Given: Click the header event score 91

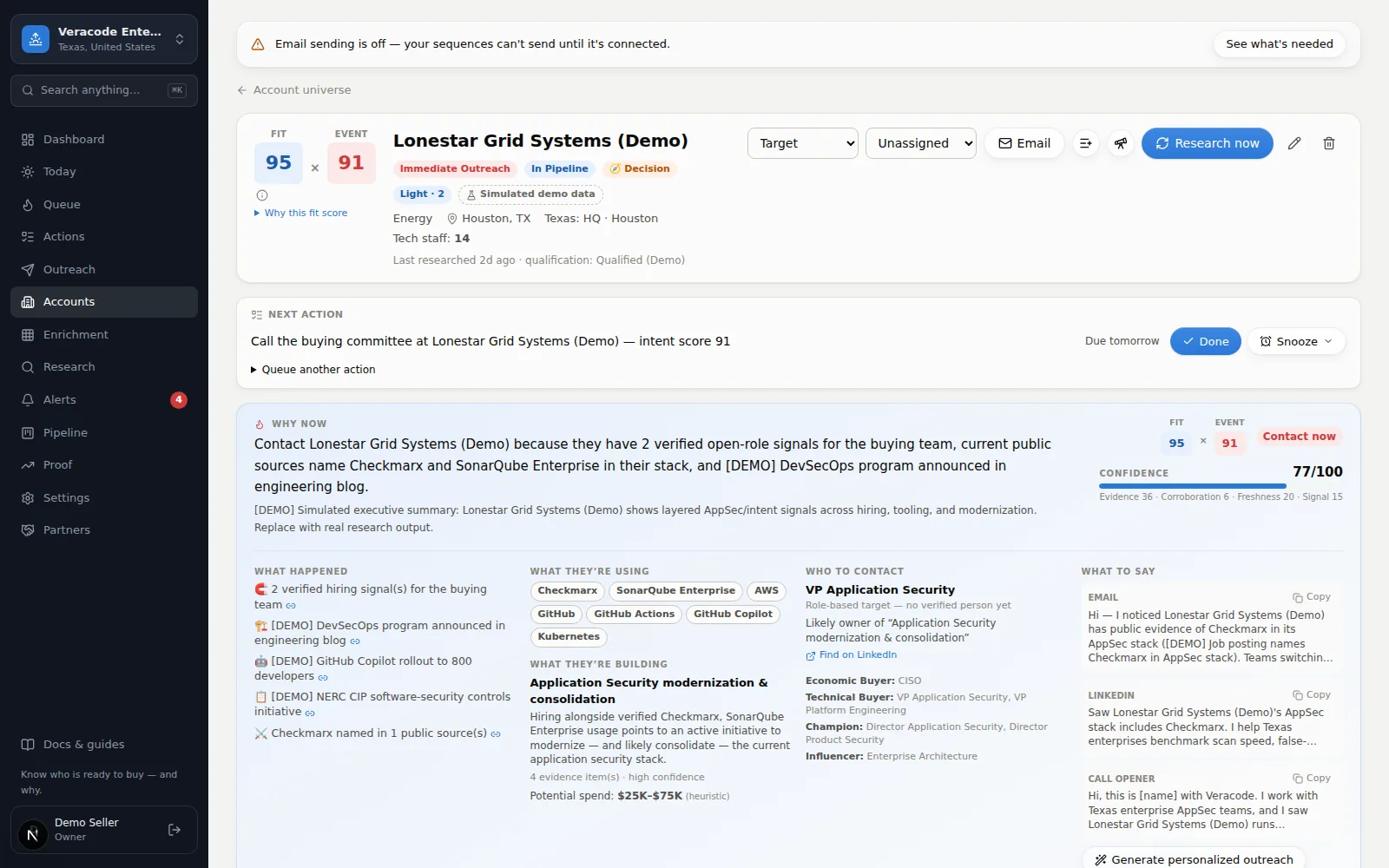Looking at the screenshot, I should pyautogui.click(x=352, y=163).
